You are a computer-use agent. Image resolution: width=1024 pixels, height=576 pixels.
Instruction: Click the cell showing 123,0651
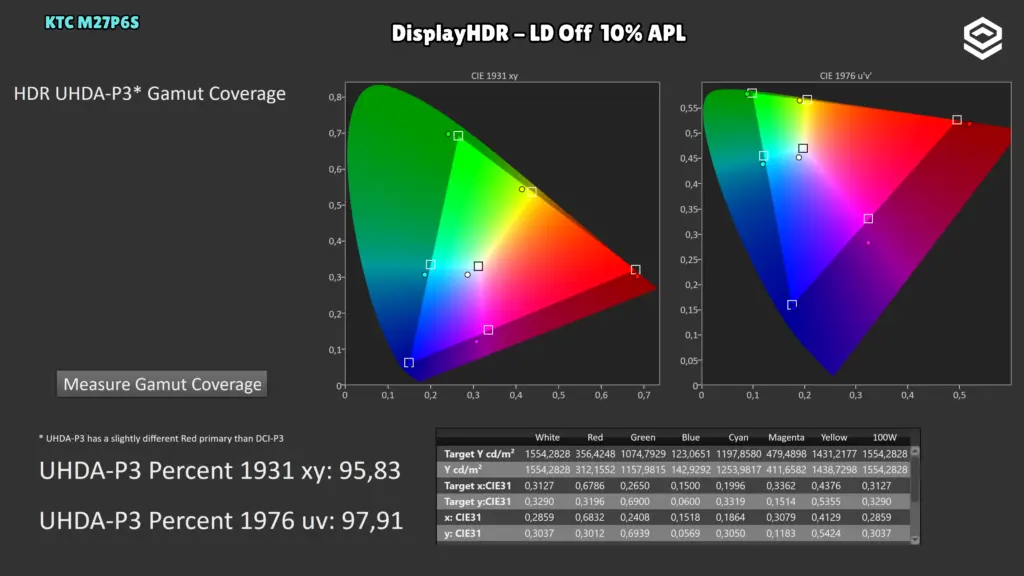pos(690,454)
